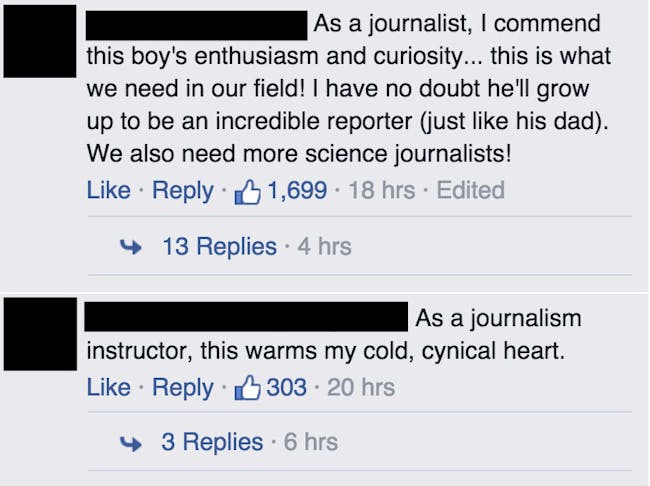Open the journalism instructor's redacted profile picture
This screenshot has height=486, width=650.
click(40, 334)
